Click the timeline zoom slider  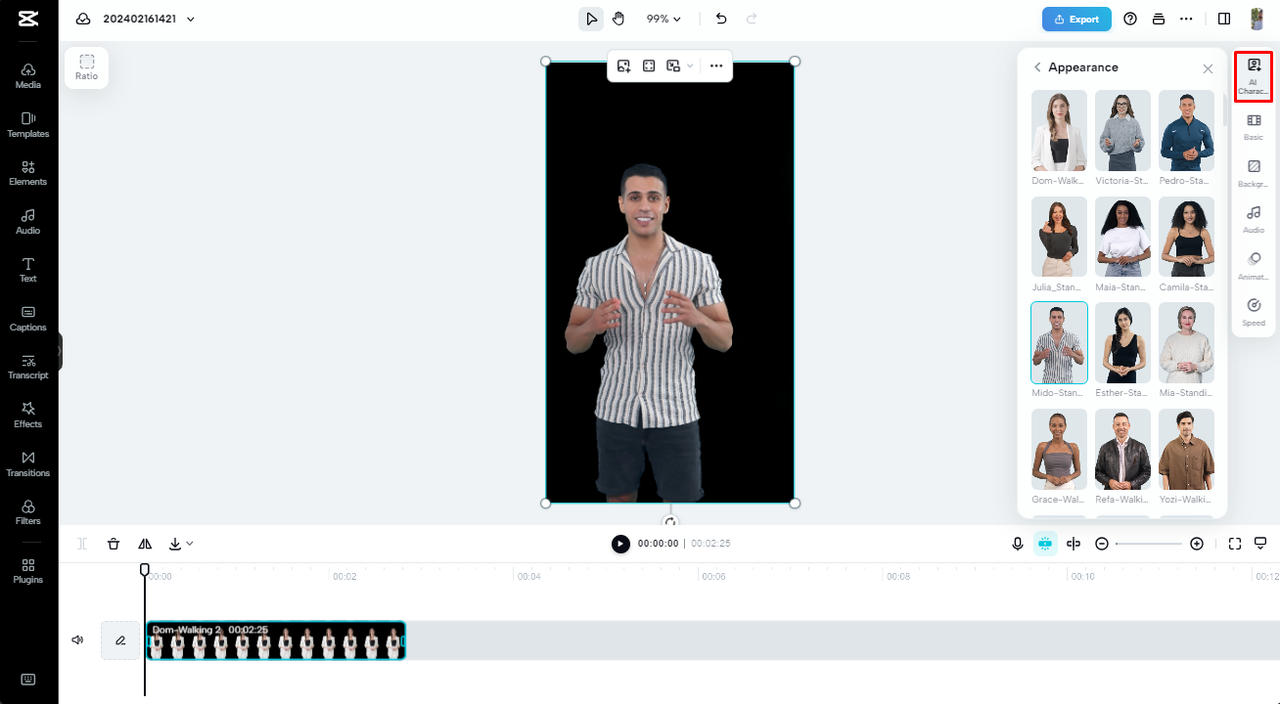point(1149,544)
